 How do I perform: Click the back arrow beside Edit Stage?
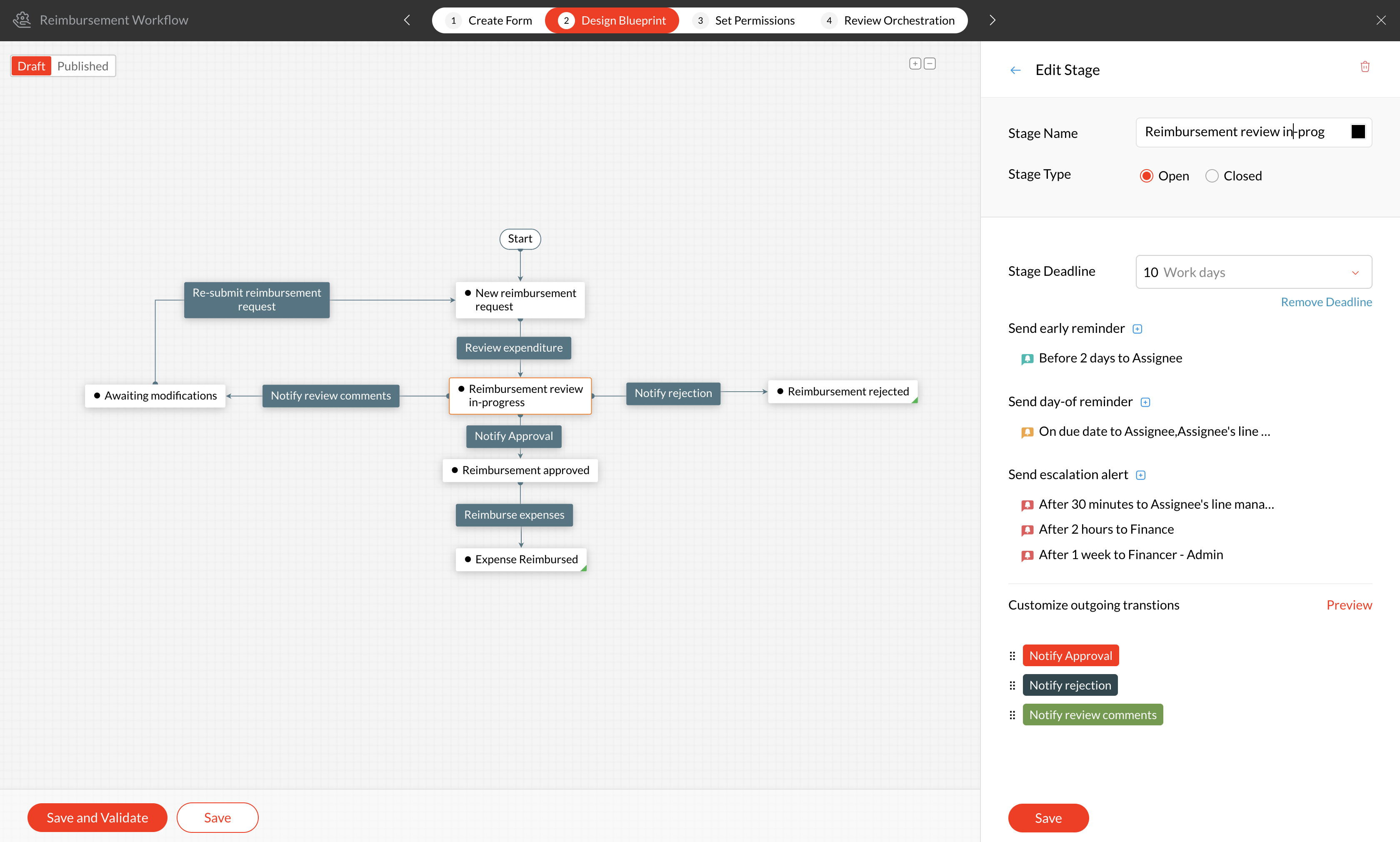1015,70
